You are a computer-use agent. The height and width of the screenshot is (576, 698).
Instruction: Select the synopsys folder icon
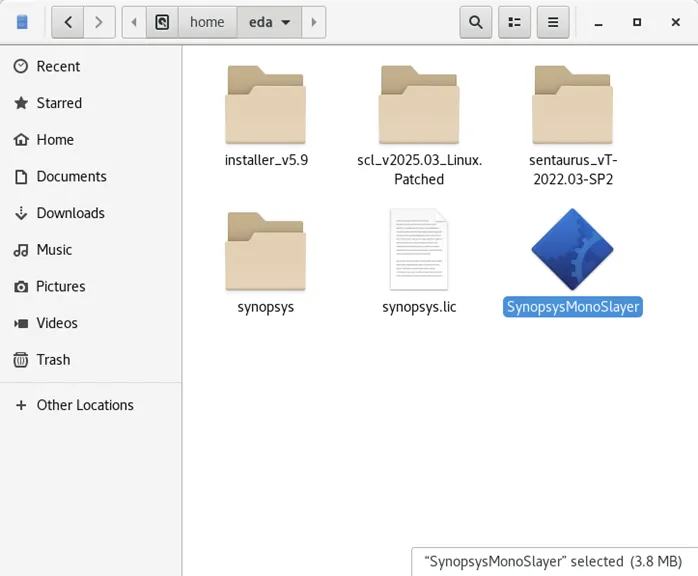[x=265, y=251]
